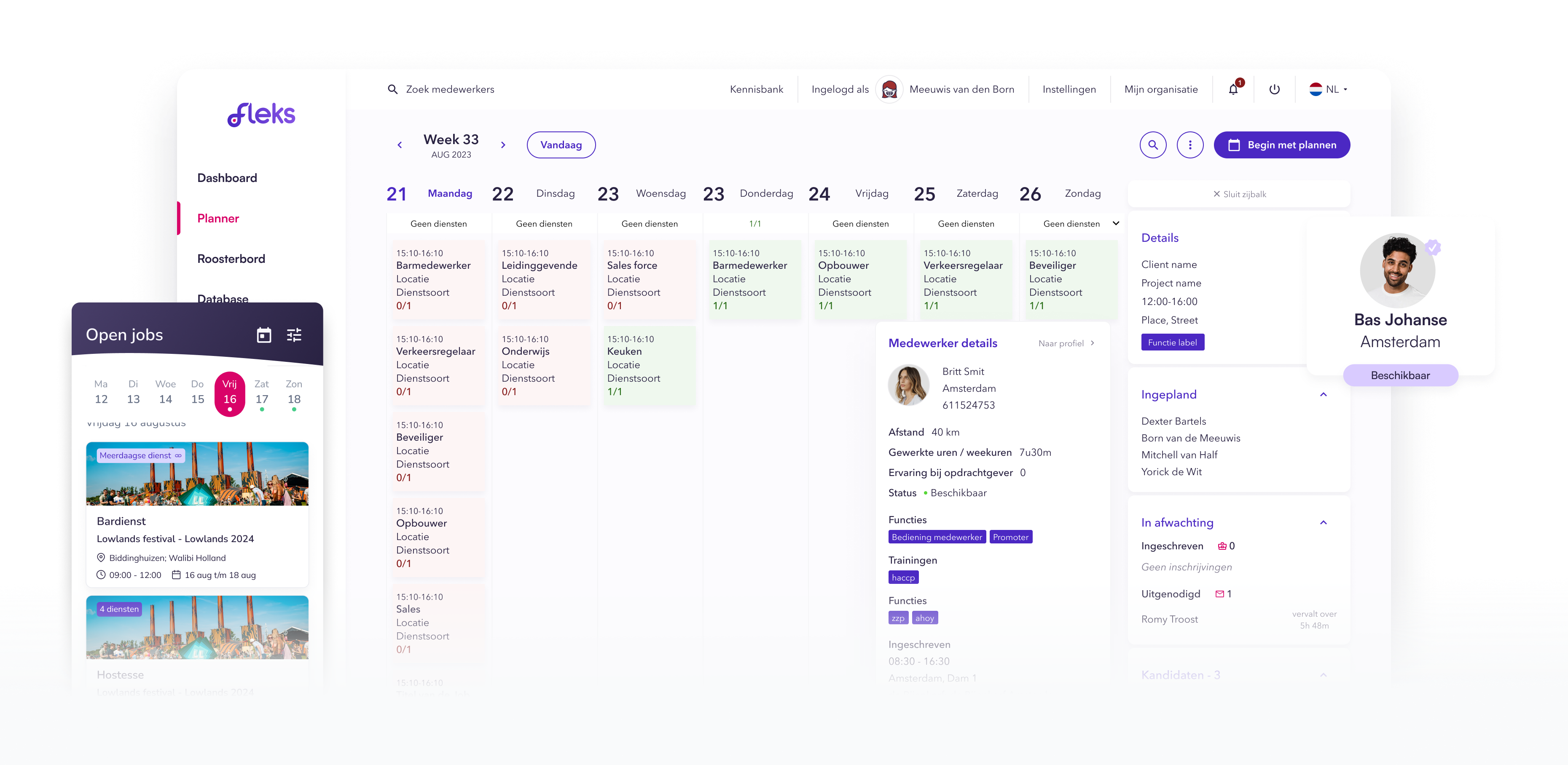This screenshot has width=1568, height=765.
Task: Click the 4 diensten badge
Action: 119,609
